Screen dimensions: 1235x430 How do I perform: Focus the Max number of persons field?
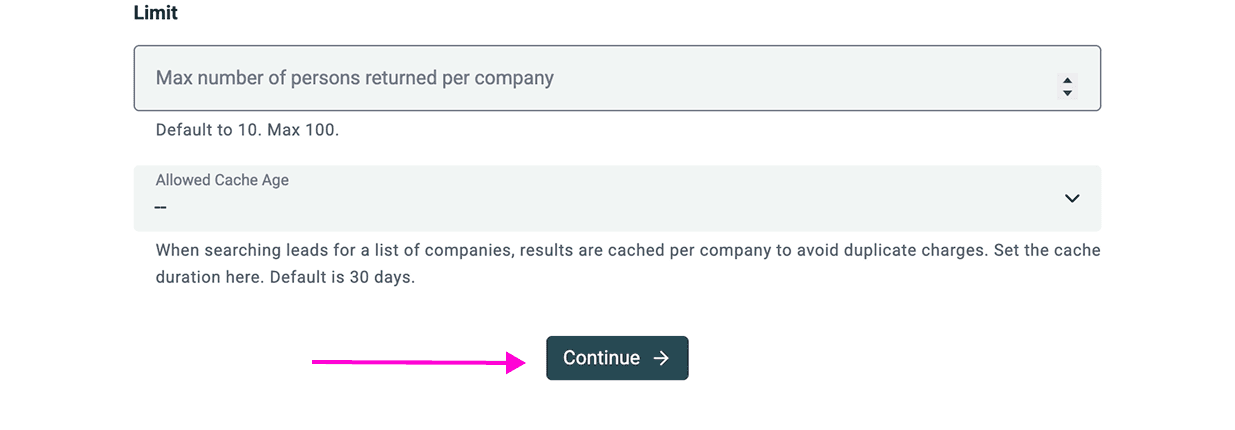(x=600, y=78)
